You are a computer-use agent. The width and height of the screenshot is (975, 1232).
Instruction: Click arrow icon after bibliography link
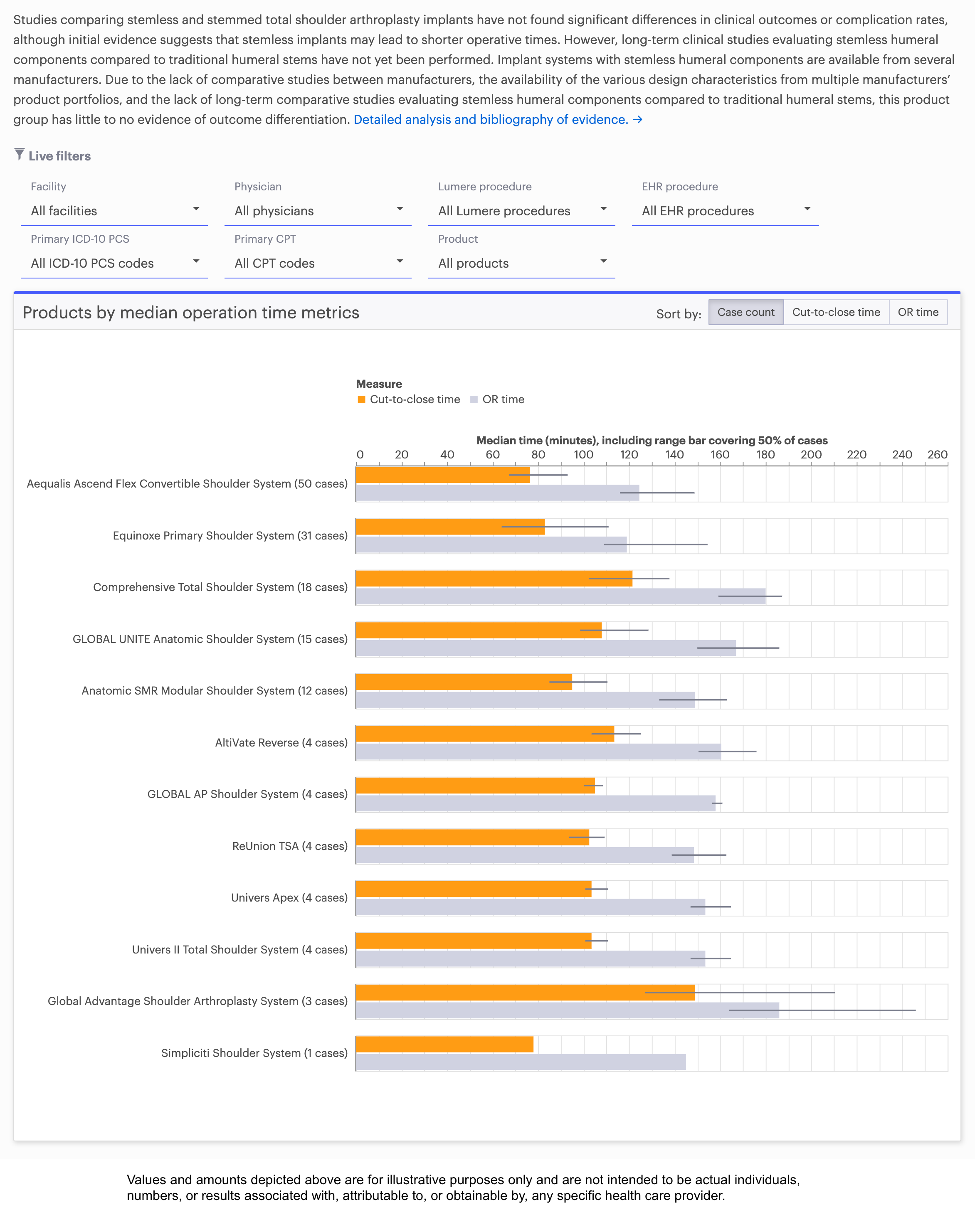click(x=638, y=120)
